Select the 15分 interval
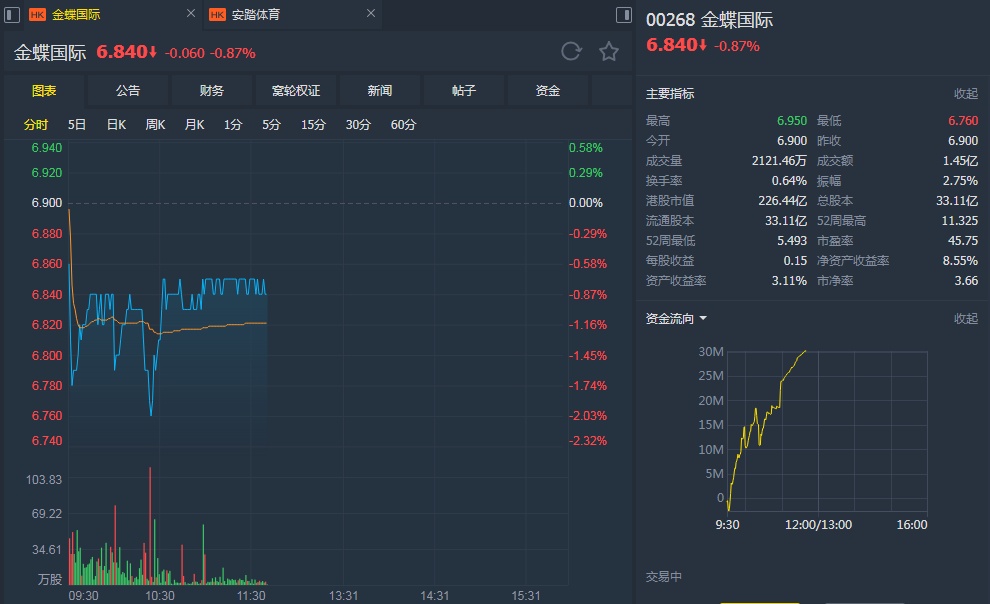990x604 pixels. click(x=313, y=124)
